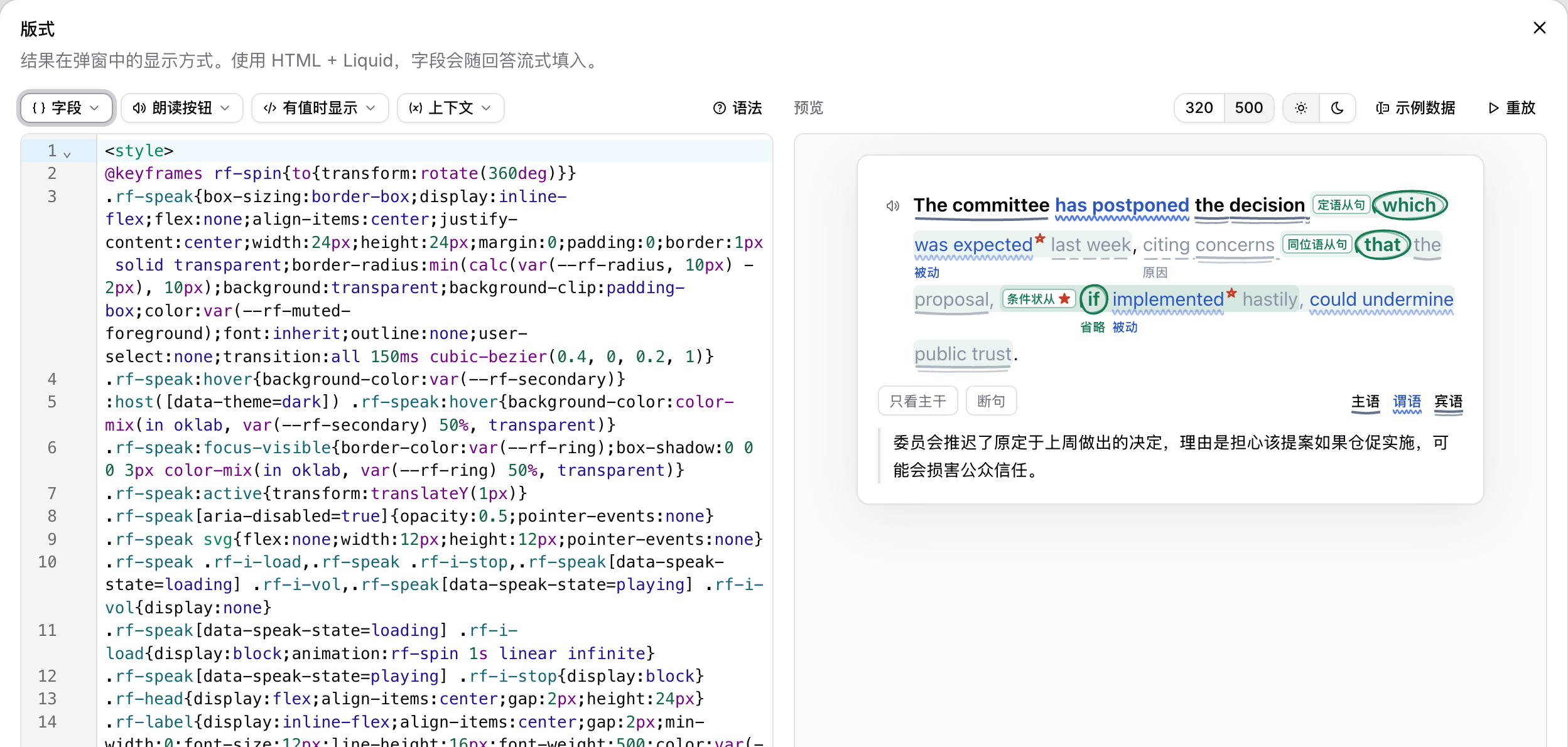This screenshot has width=1568, height=747.
Task: Collapse the style block fold arrow on line 1
Action: pos(67,153)
